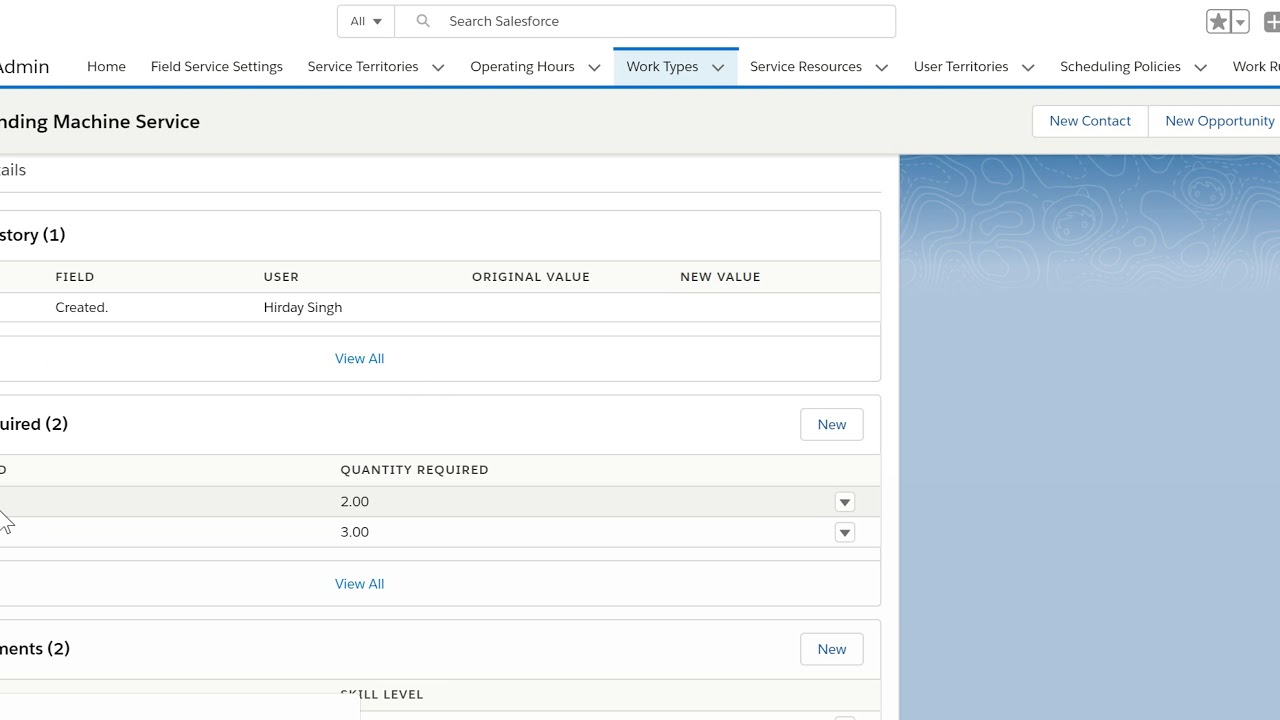Click the USER column header

click(281, 277)
